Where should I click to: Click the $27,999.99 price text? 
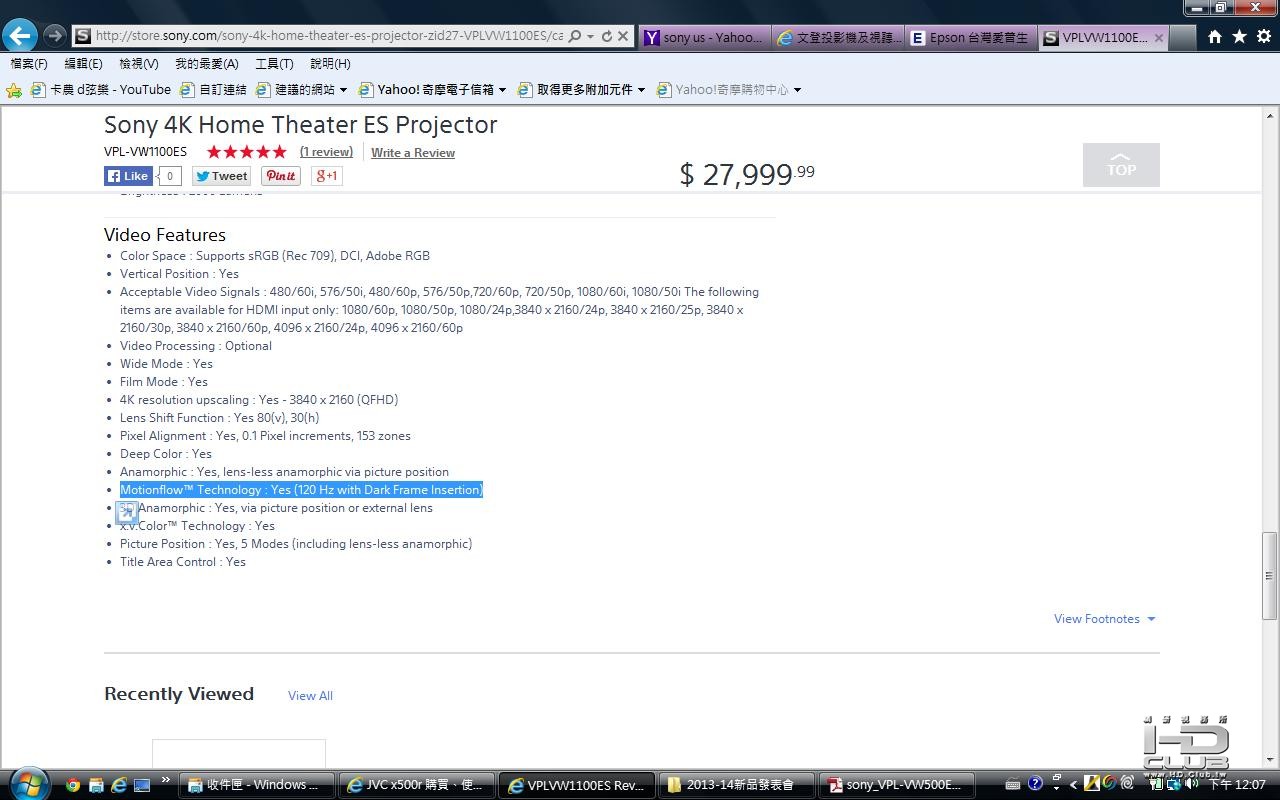[x=747, y=174]
